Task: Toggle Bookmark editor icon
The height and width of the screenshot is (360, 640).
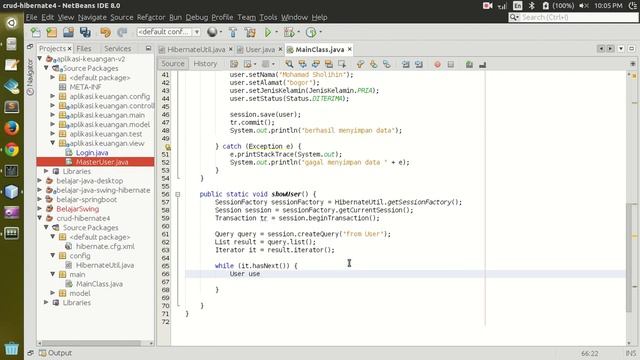Action: point(387,64)
